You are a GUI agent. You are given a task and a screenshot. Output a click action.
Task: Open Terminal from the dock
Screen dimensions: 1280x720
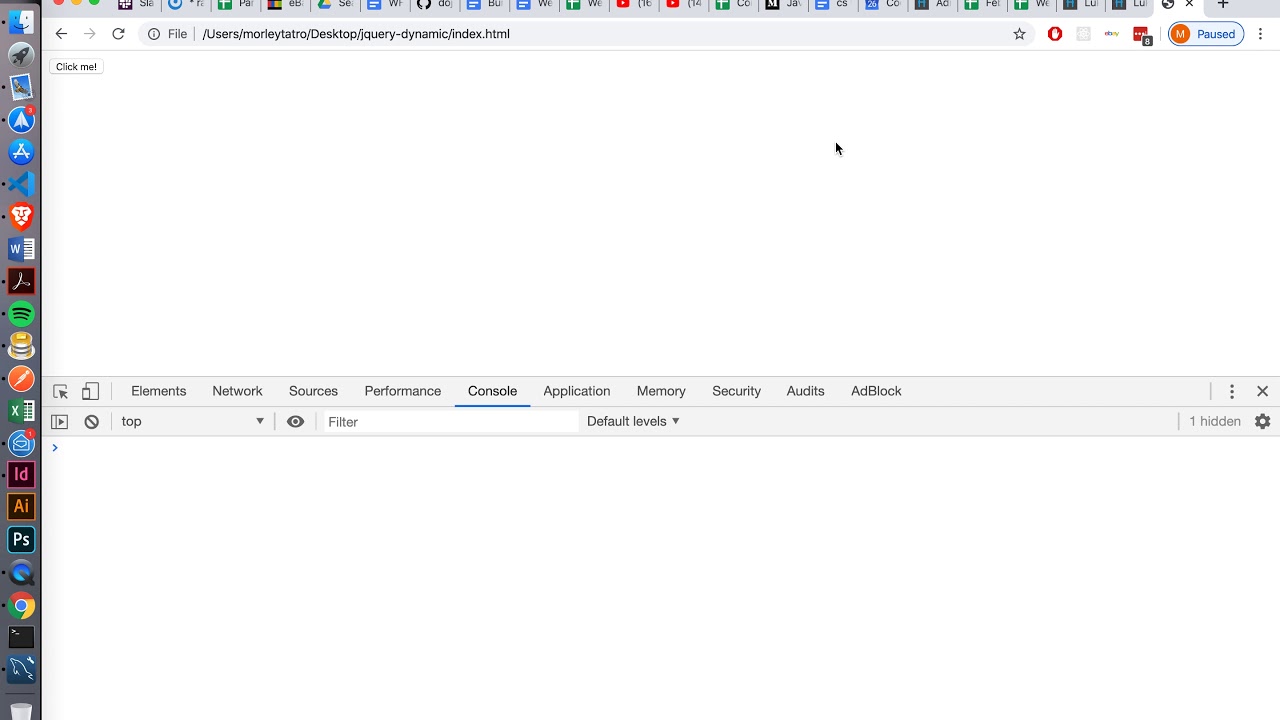point(21,636)
